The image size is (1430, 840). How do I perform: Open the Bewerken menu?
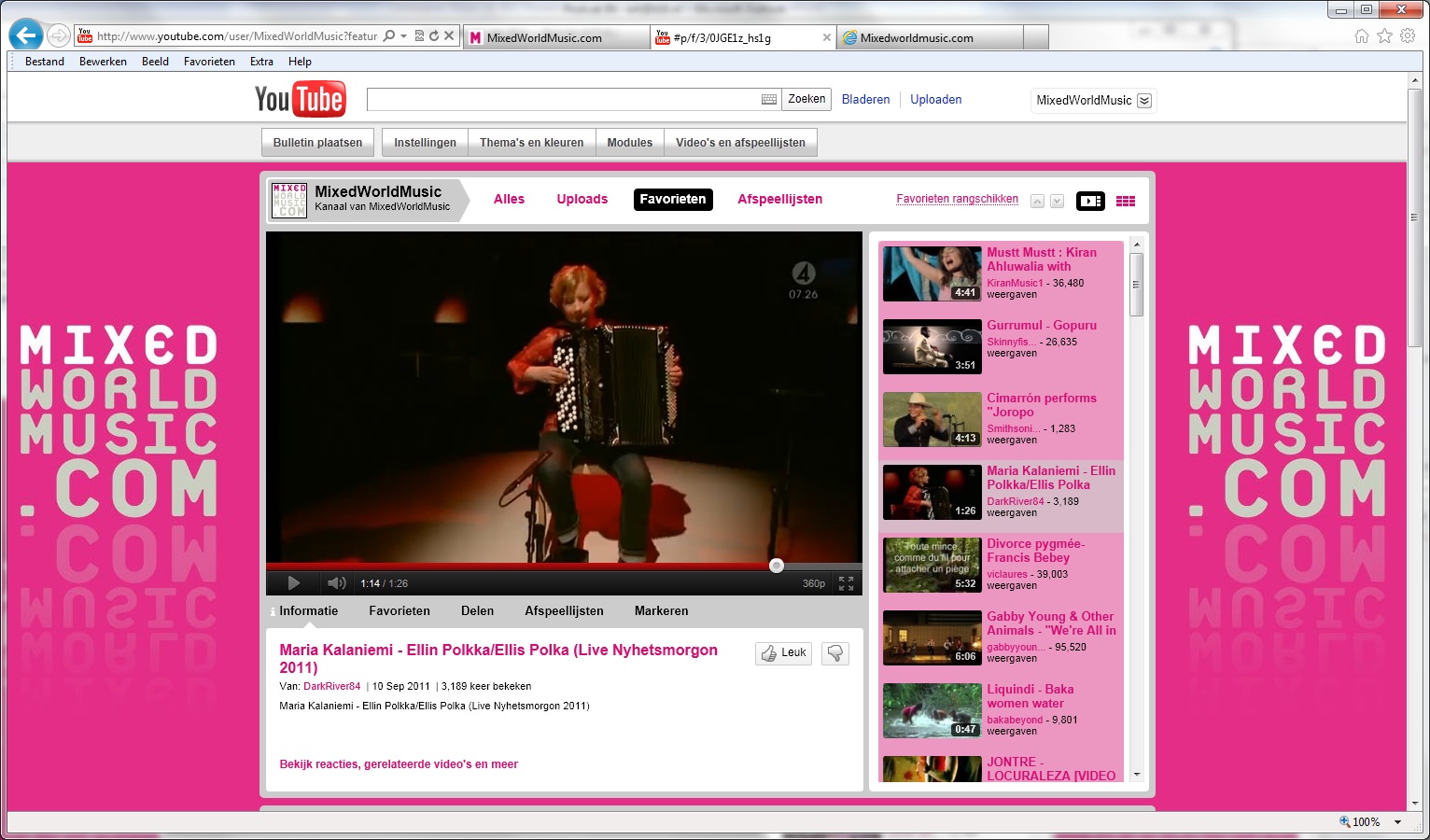click(103, 62)
